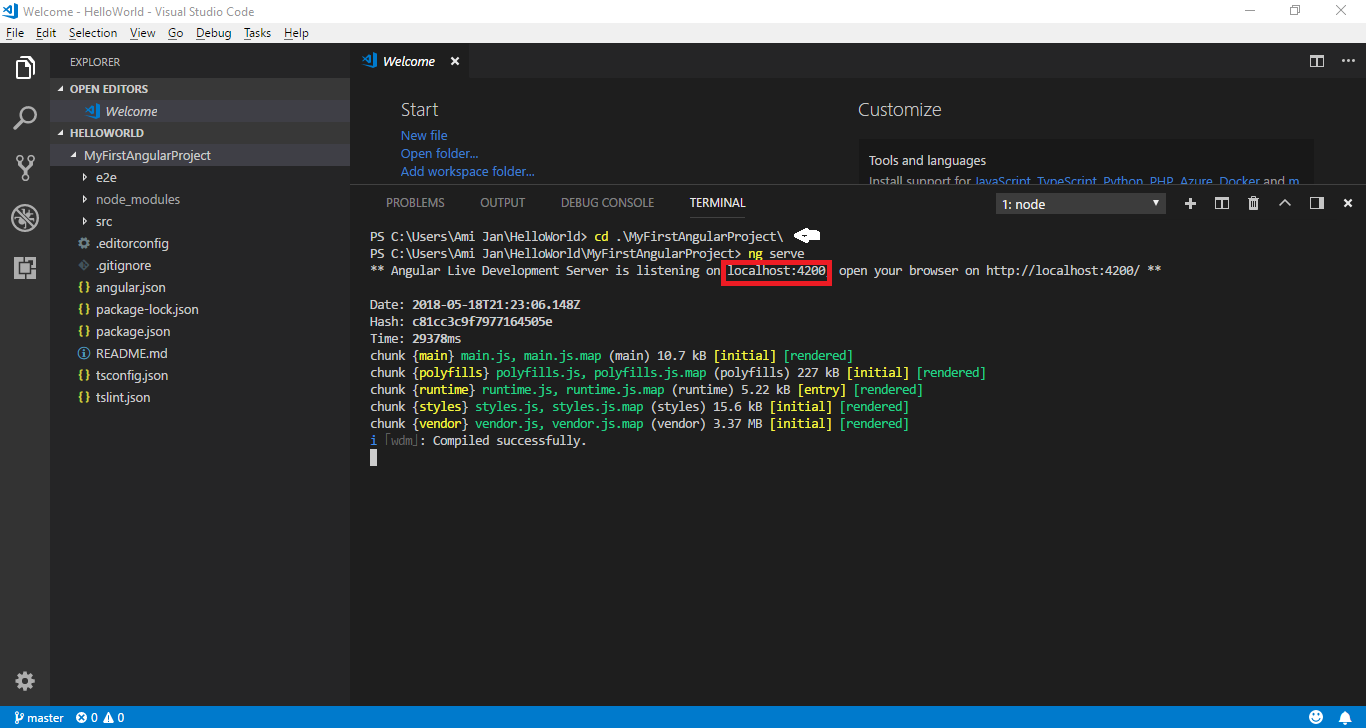Move panel to the right side

pyautogui.click(x=1317, y=203)
